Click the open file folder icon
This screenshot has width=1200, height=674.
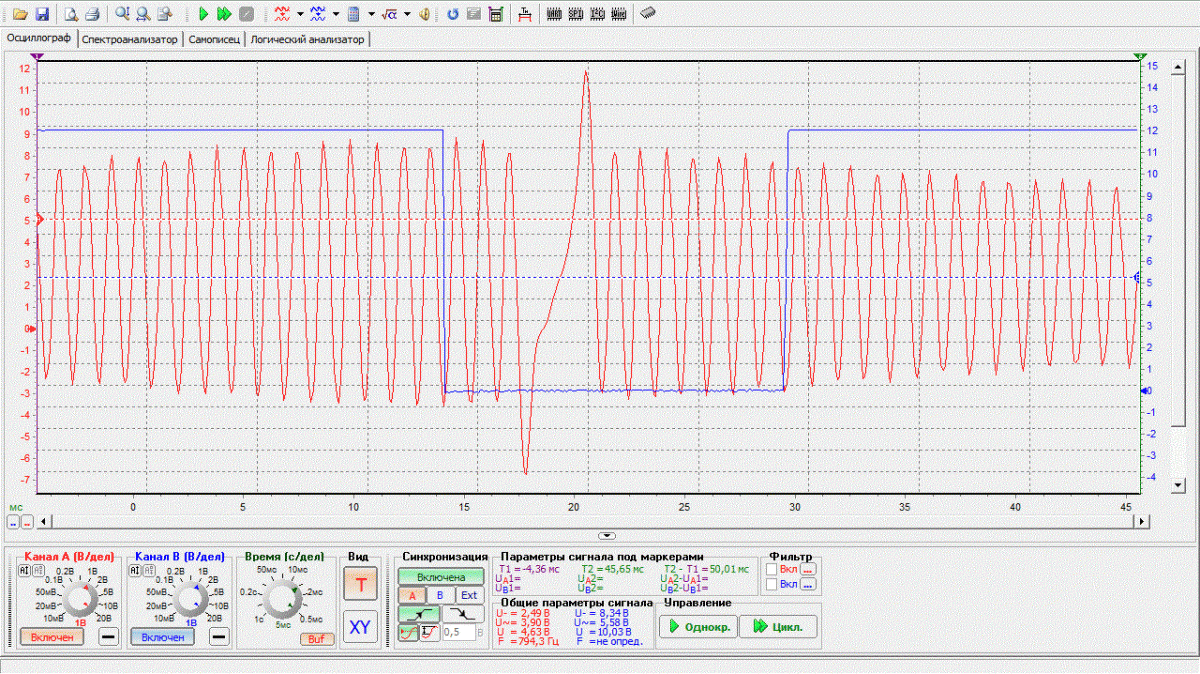pos(20,14)
